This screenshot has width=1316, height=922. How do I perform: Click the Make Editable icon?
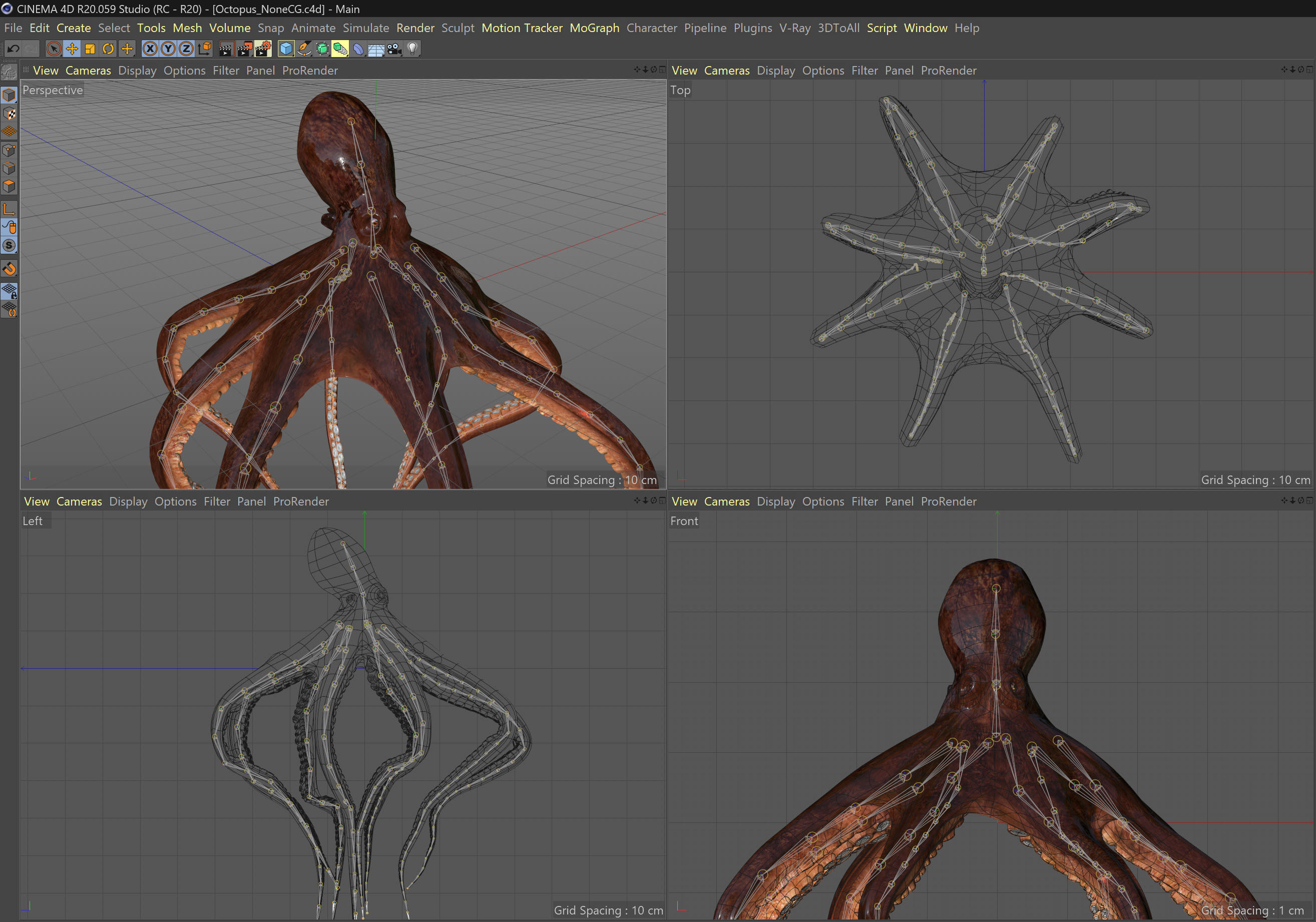pyautogui.click(x=9, y=72)
